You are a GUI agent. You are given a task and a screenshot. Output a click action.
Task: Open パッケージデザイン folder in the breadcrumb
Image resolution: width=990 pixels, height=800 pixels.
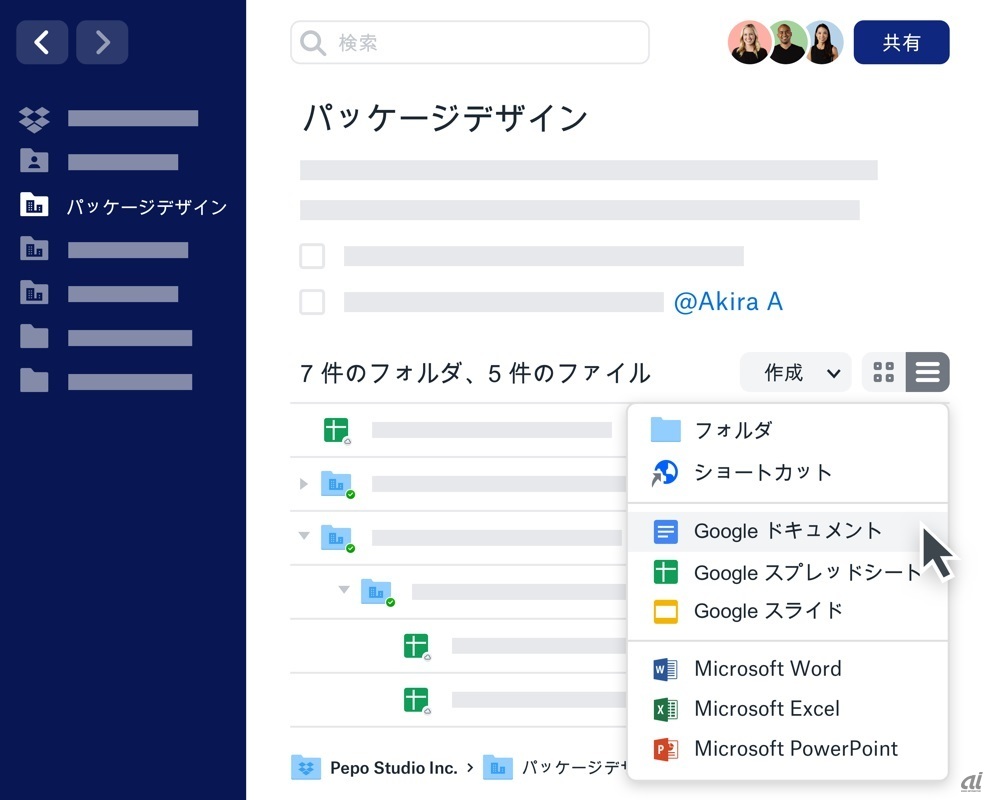pos(556,768)
